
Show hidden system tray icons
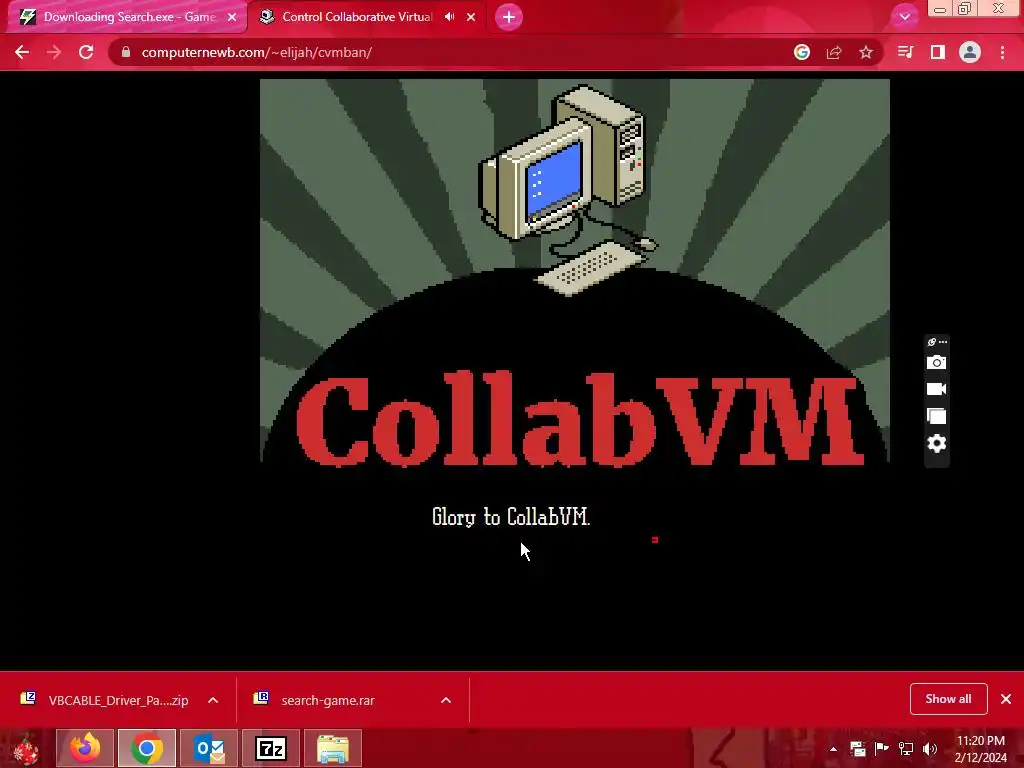pos(833,749)
